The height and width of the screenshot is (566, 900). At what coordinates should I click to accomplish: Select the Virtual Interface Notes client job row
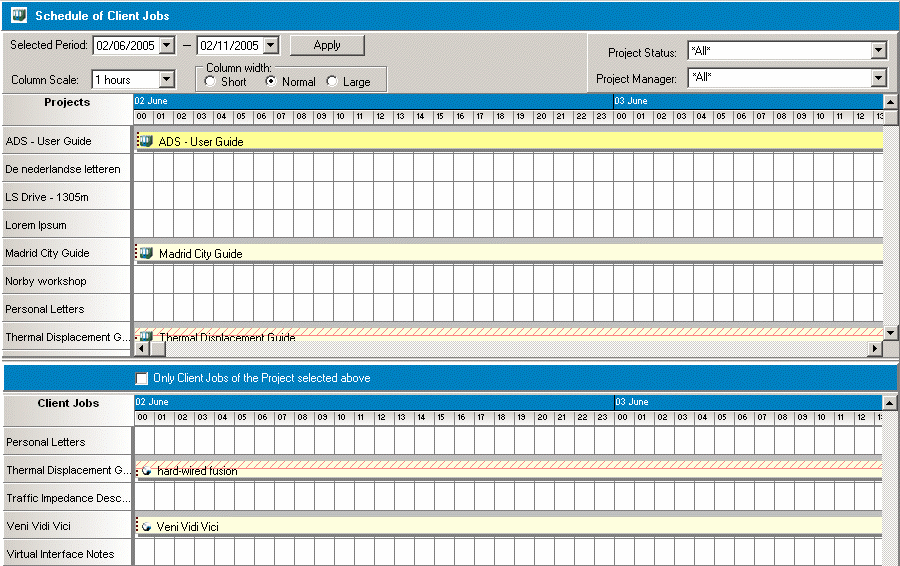[x=68, y=553]
